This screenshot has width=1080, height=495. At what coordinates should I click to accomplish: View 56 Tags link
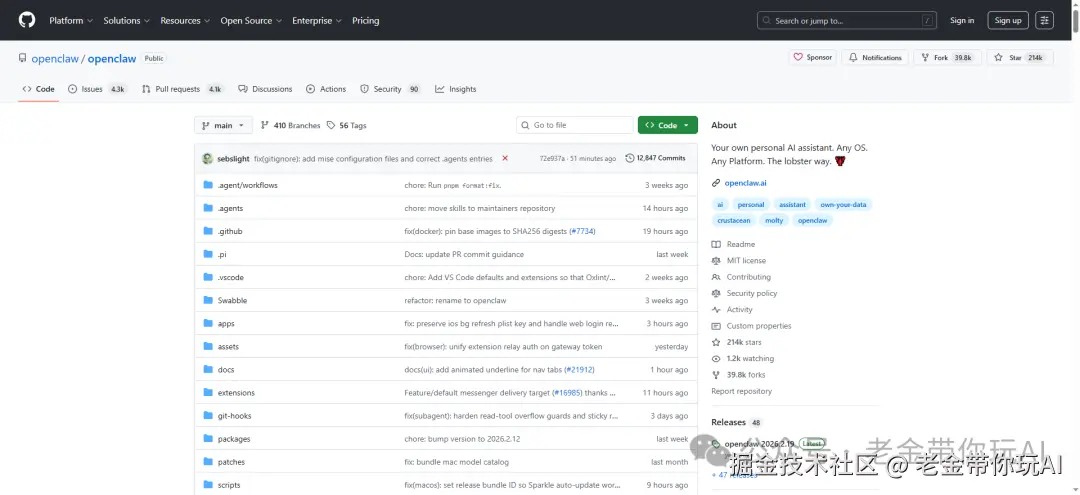pyautogui.click(x=346, y=125)
